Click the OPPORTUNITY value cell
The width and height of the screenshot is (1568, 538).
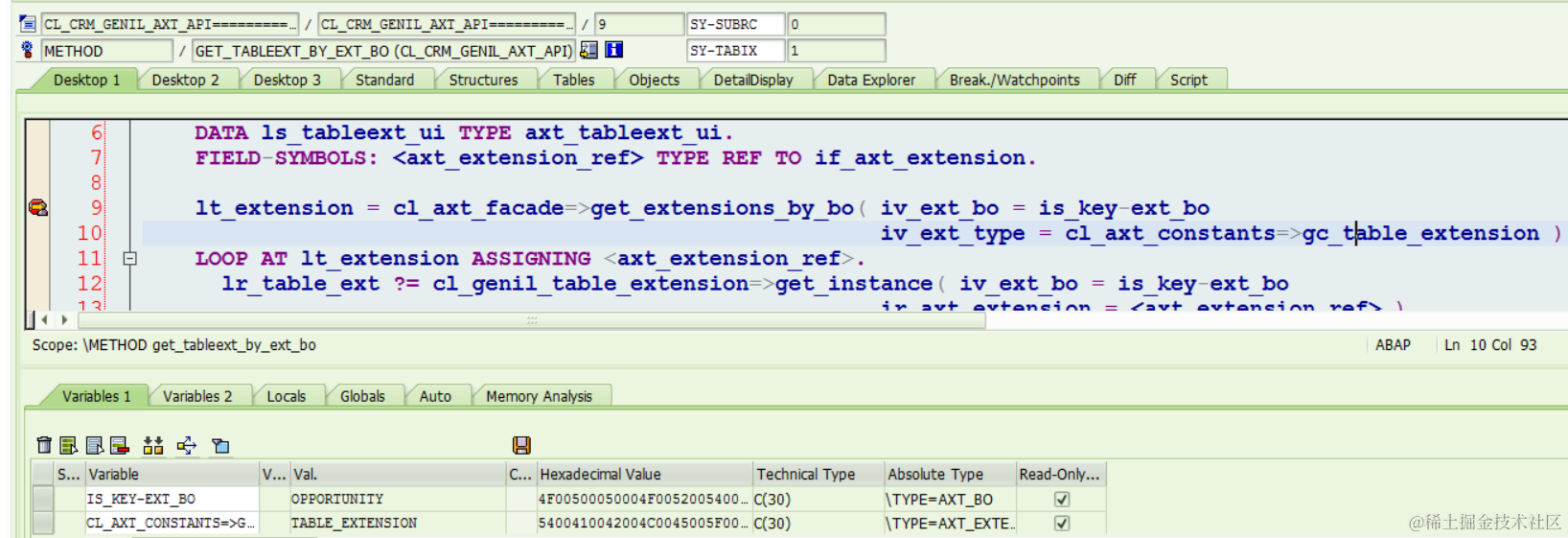coord(398,499)
